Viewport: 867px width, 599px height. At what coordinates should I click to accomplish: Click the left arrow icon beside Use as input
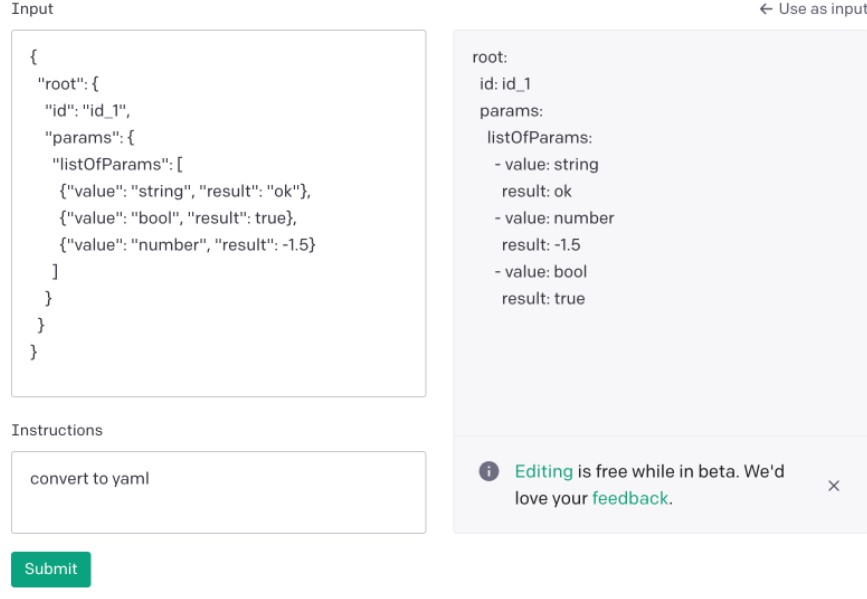coord(766,9)
